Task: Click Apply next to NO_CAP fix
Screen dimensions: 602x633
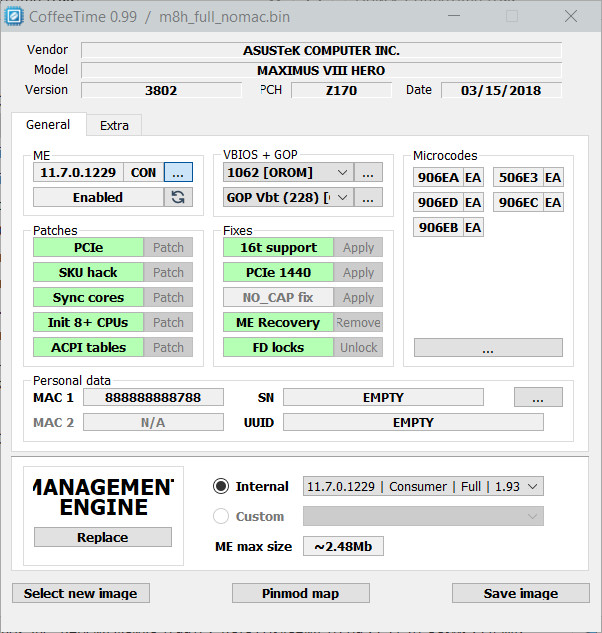Action: pos(358,298)
